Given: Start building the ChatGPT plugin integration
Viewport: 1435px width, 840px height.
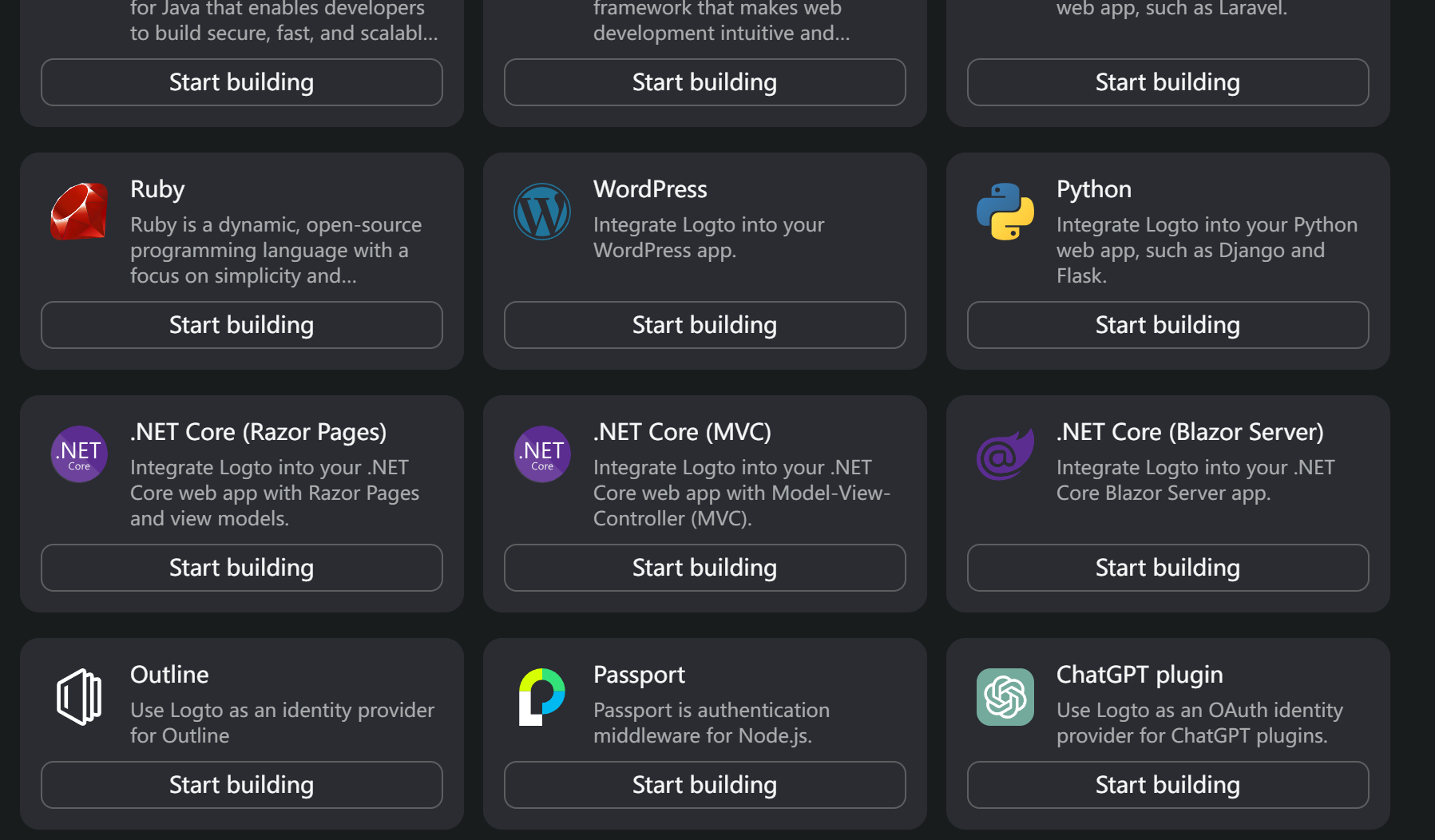Looking at the screenshot, I should click(1168, 785).
